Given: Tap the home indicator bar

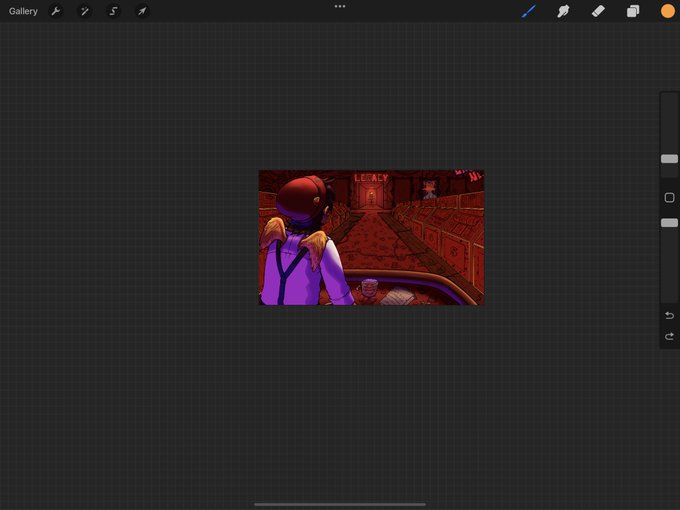Looking at the screenshot, I should pyautogui.click(x=340, y=504).
